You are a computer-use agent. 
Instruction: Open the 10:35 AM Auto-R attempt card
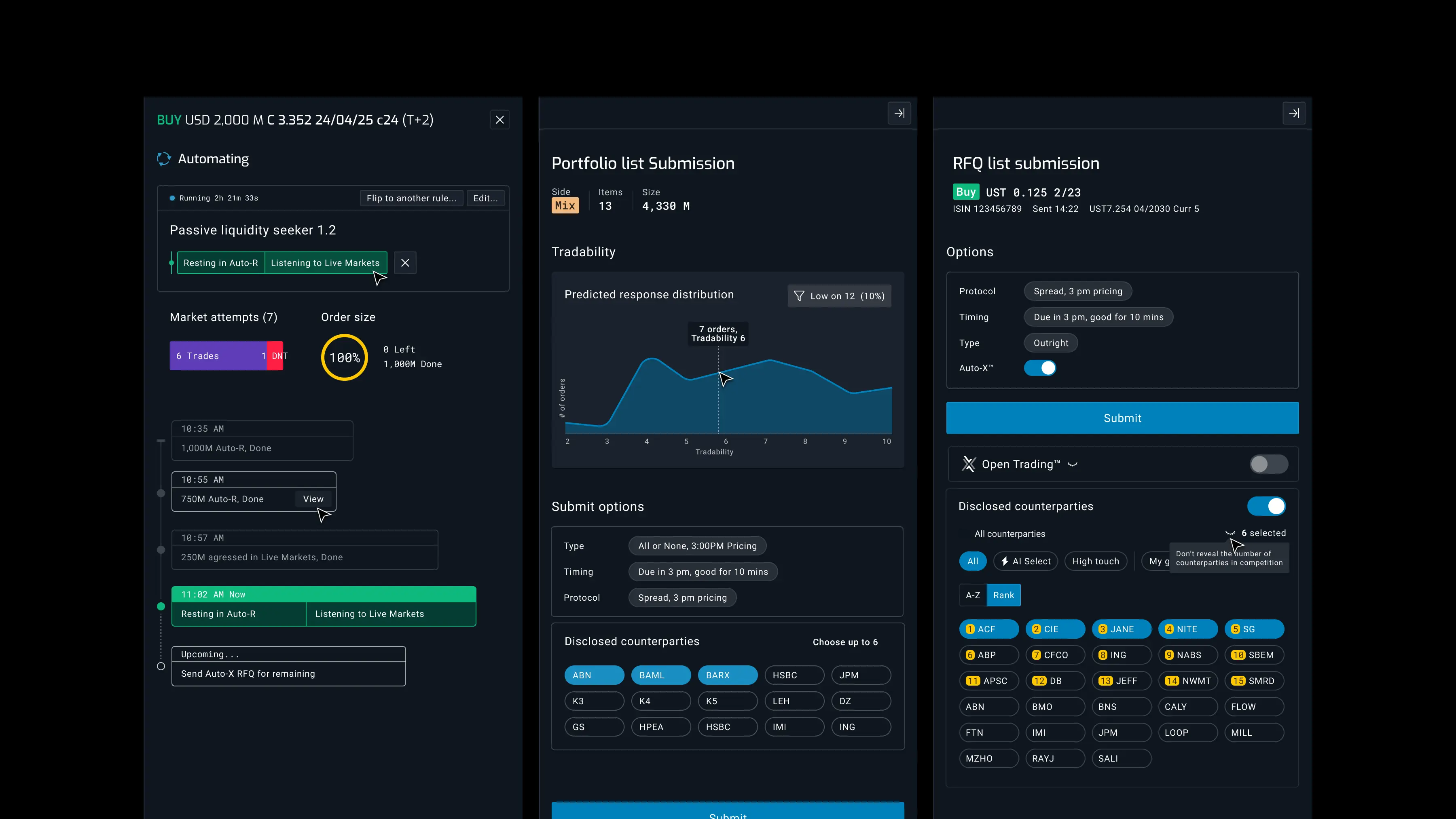pos(262,441)
